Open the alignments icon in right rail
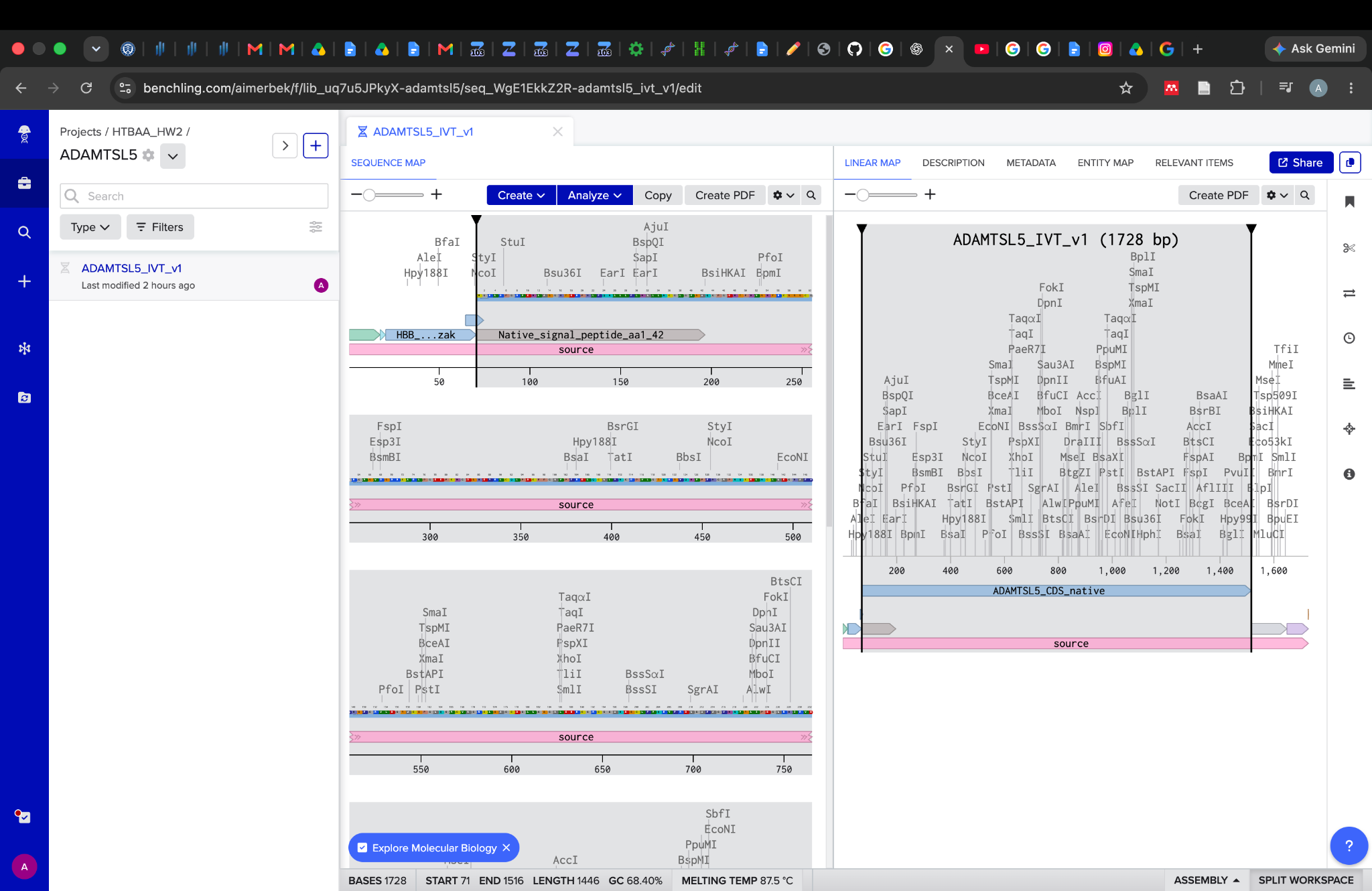Image resolution: width=1372 pixels, height=891 pixels. pos(1349,384)
